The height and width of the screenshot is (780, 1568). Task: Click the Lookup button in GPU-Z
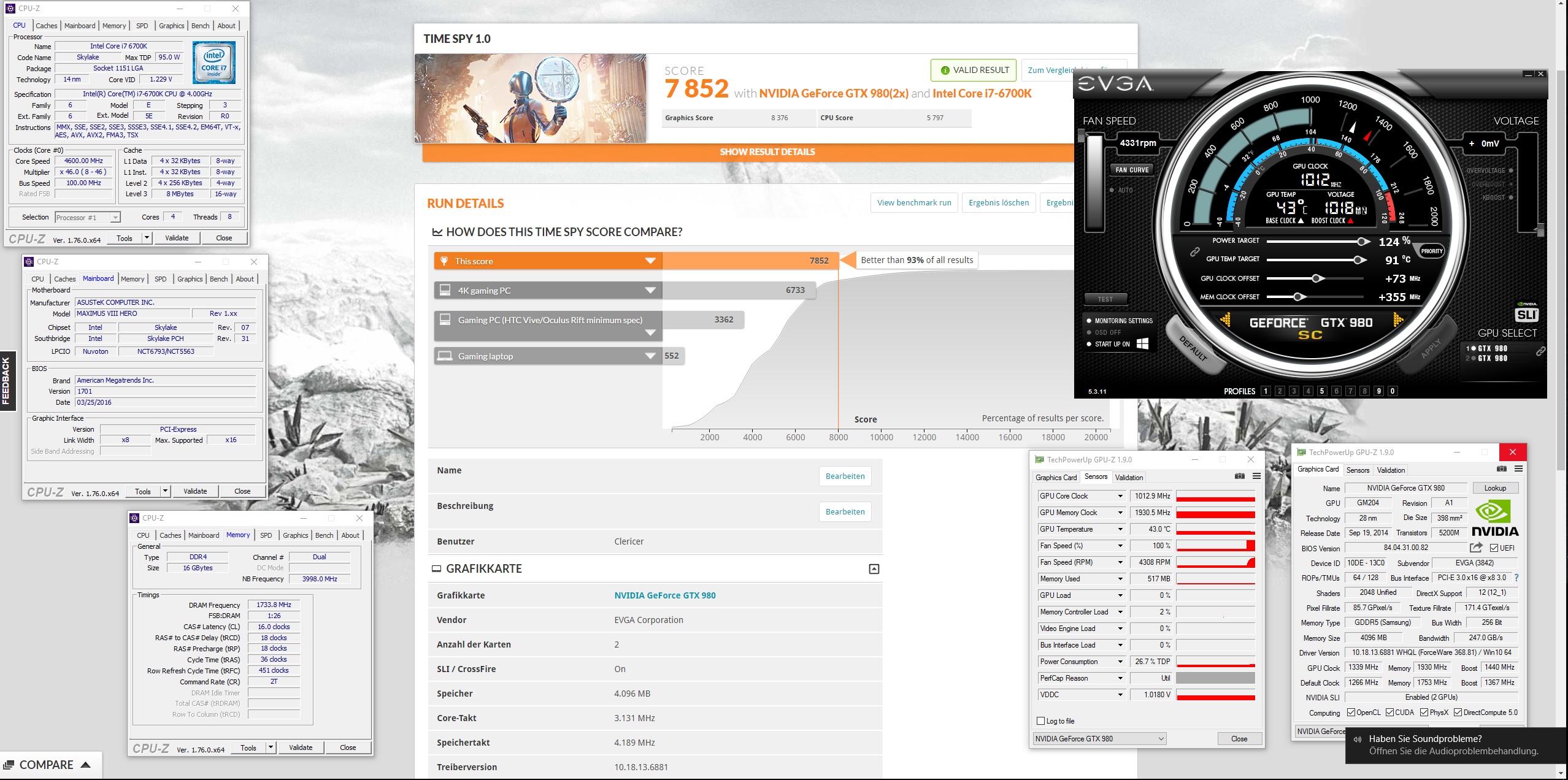tap(1495, 488)
